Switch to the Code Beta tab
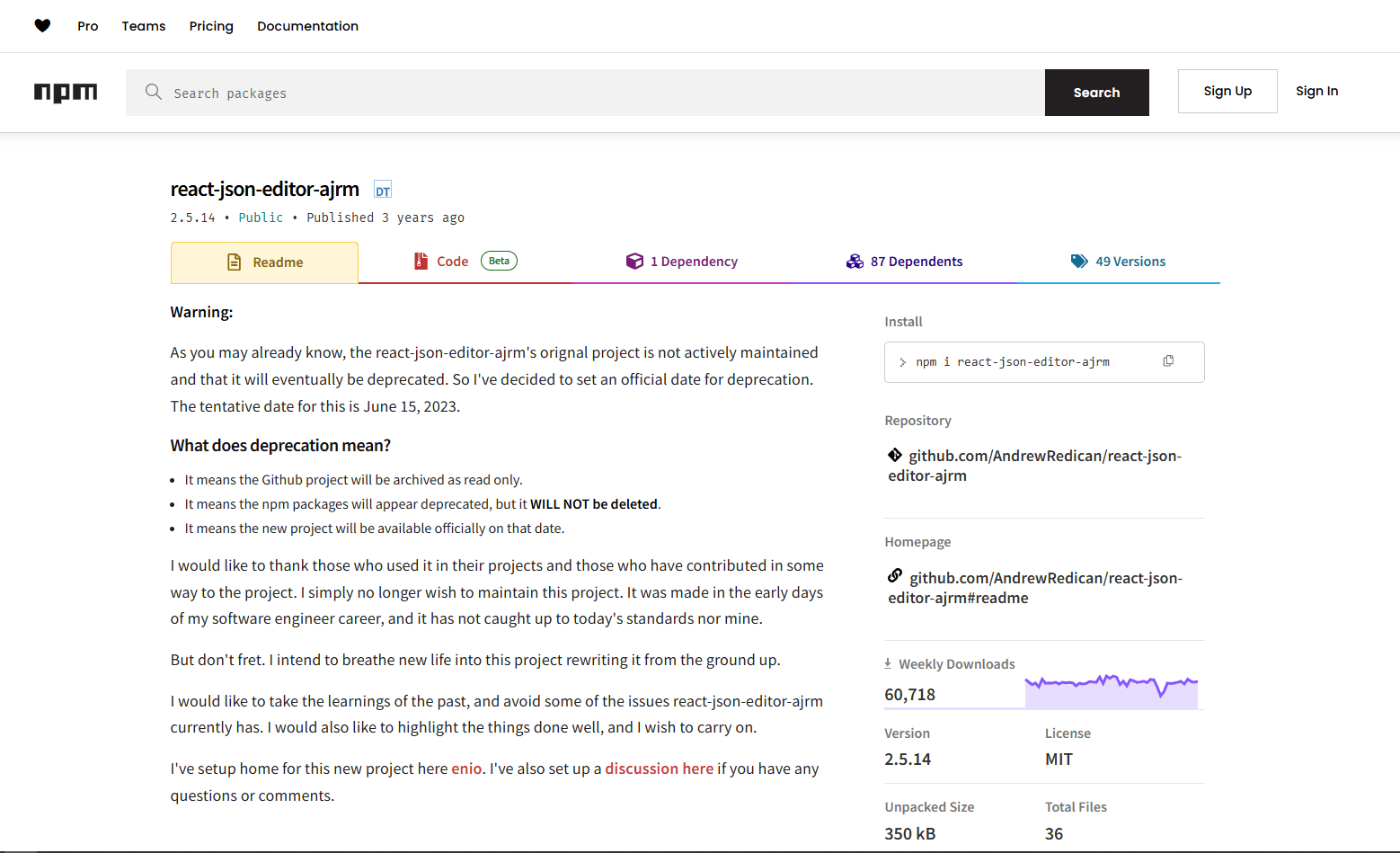 pyautogui.click(x=452, y=261)
